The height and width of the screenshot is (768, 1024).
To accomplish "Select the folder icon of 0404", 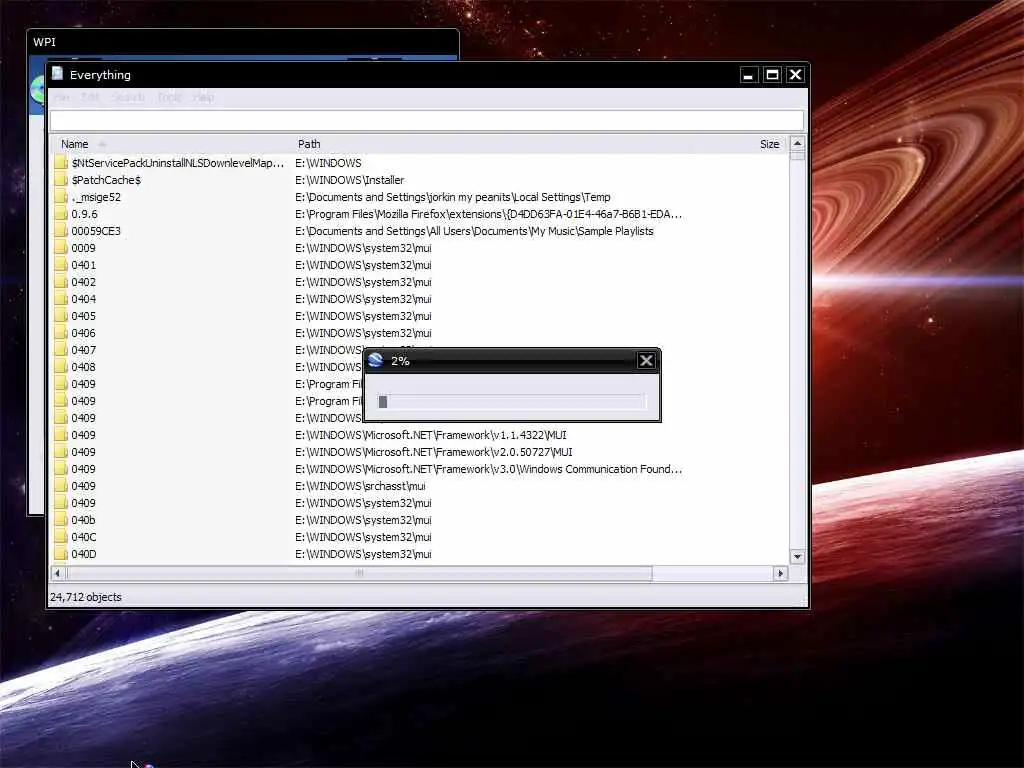I will (61, 298).
